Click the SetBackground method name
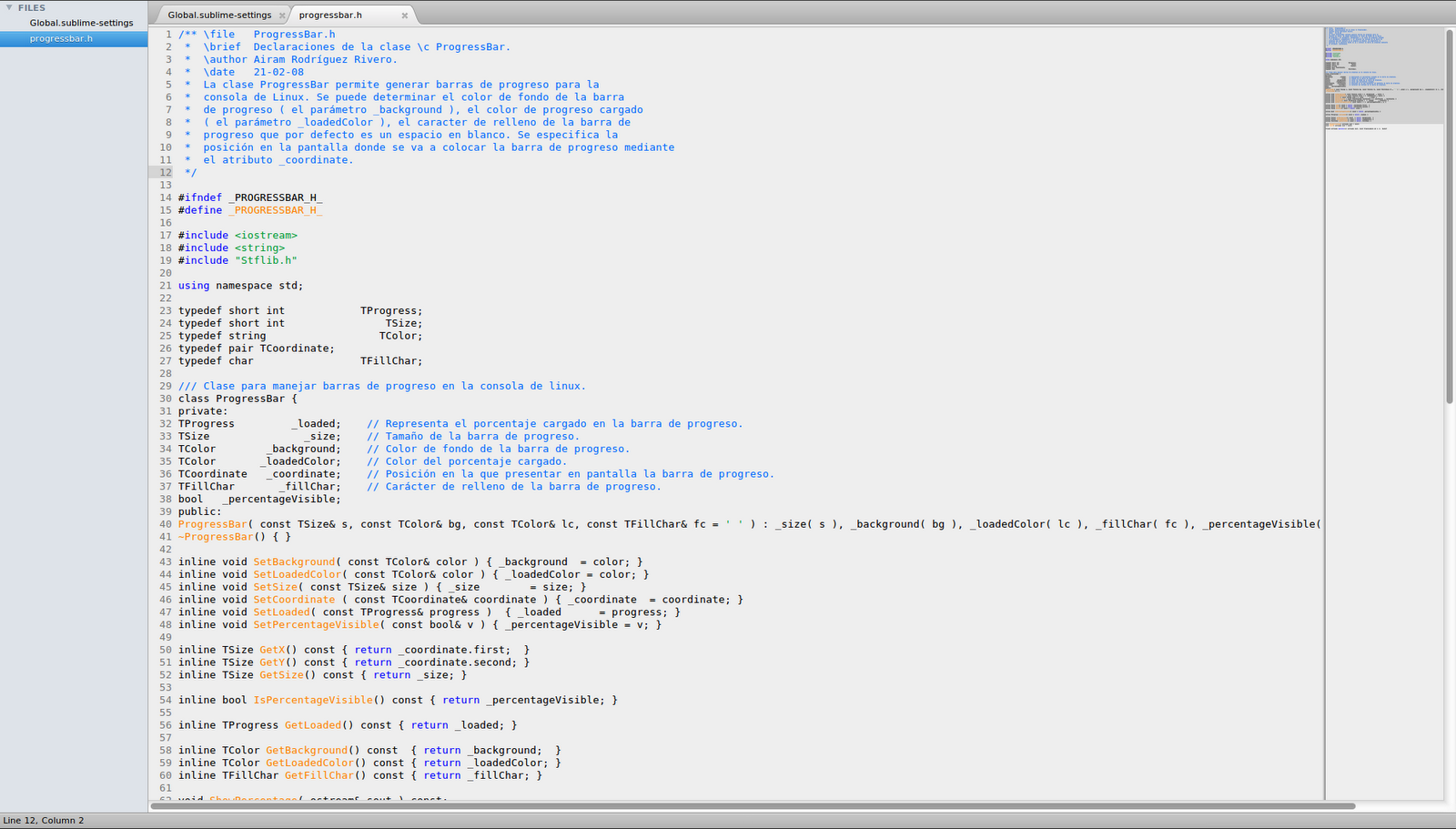The width and height of the screenshot is (1456, 829). click(x=292, y=561)
